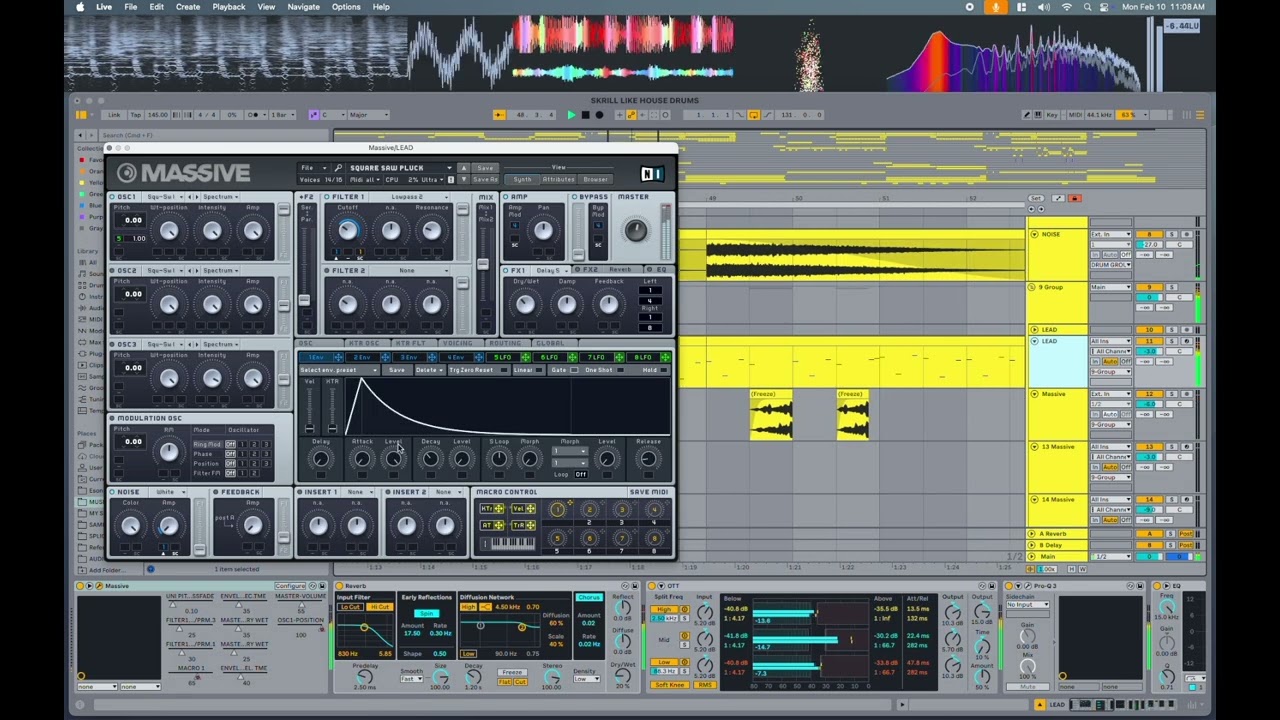
Task: Select the 1 Env modulation tab
Action: tap(317, 357)
